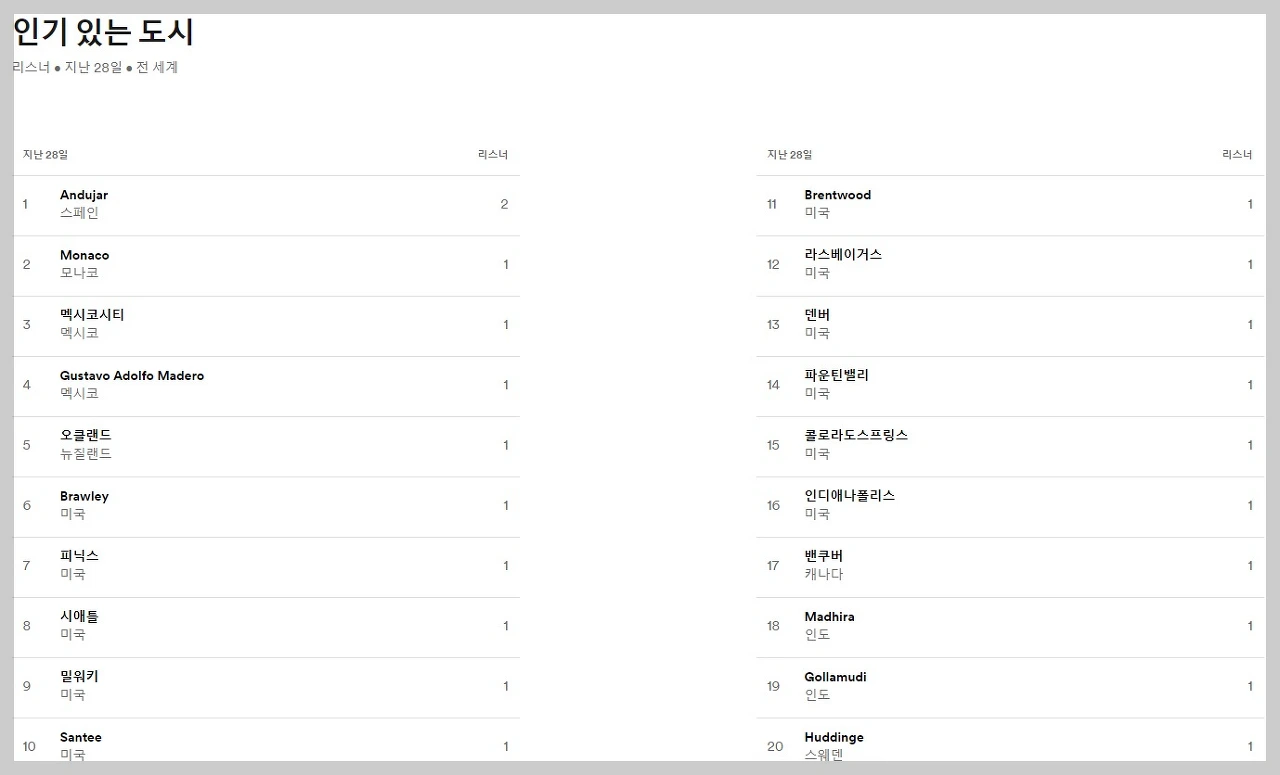
Task: Select the 라스베이거스 city entry
Action: tap(843, 254)
